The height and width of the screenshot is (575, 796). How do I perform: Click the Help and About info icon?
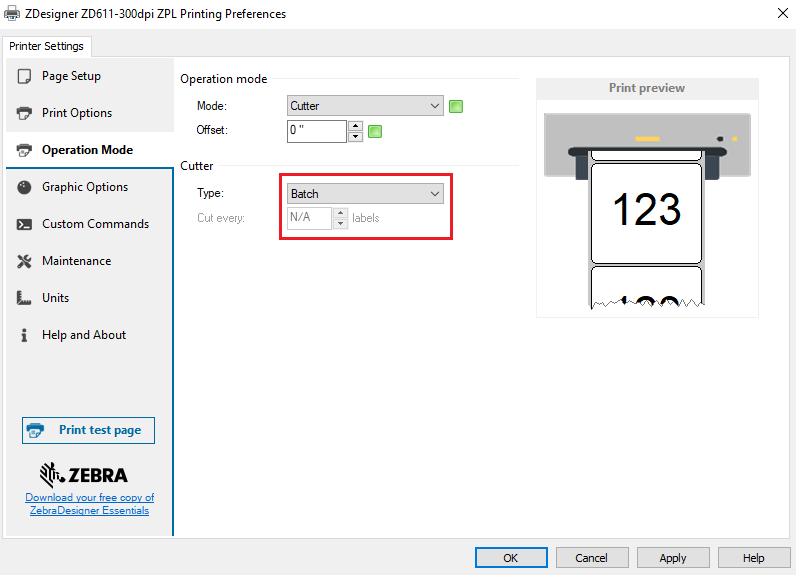pos(24,335)
